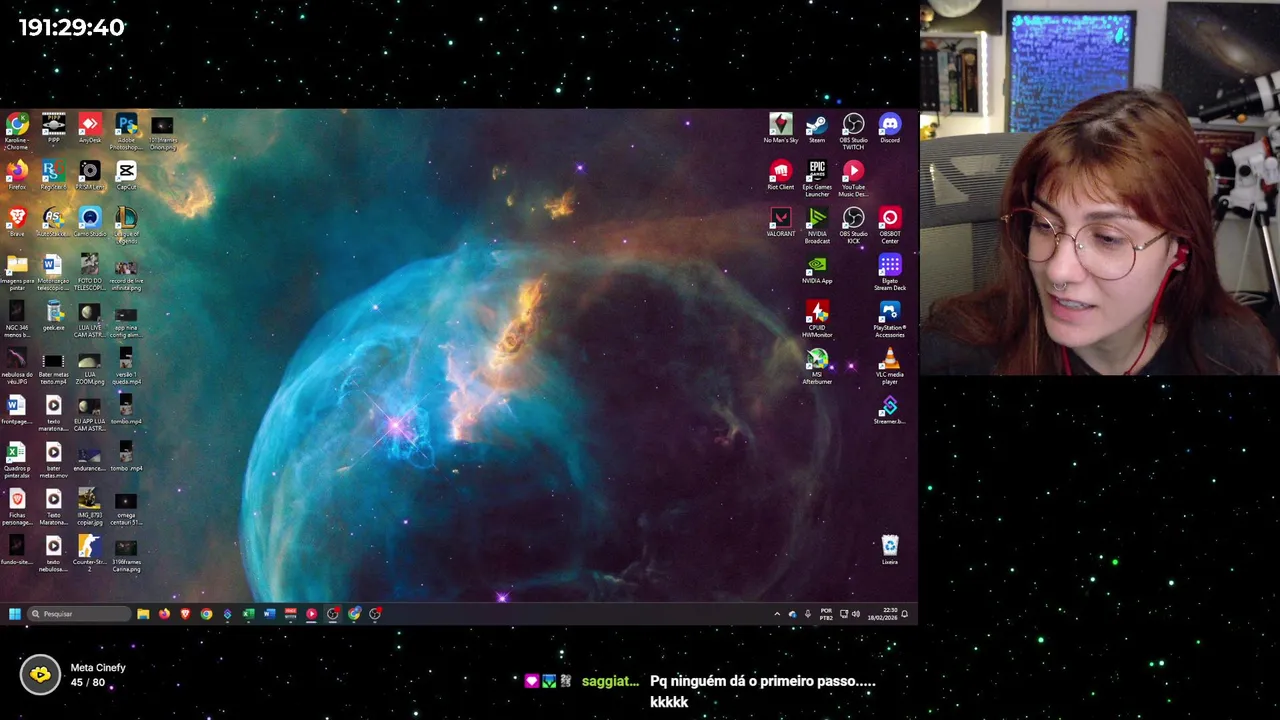
Task: Select 'IMG_8793 copiar.jpg' thumbnail
Action: coord(90,507)
